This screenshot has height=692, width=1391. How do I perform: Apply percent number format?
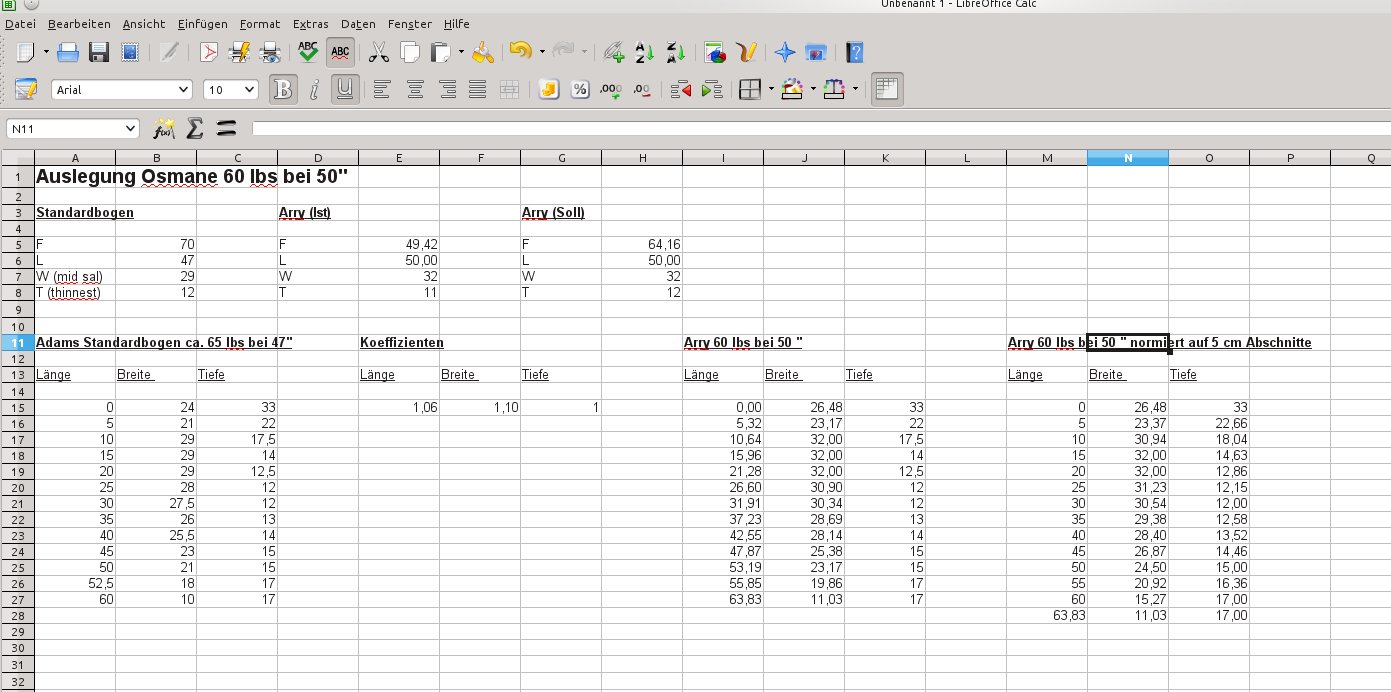tap(579, 90)
